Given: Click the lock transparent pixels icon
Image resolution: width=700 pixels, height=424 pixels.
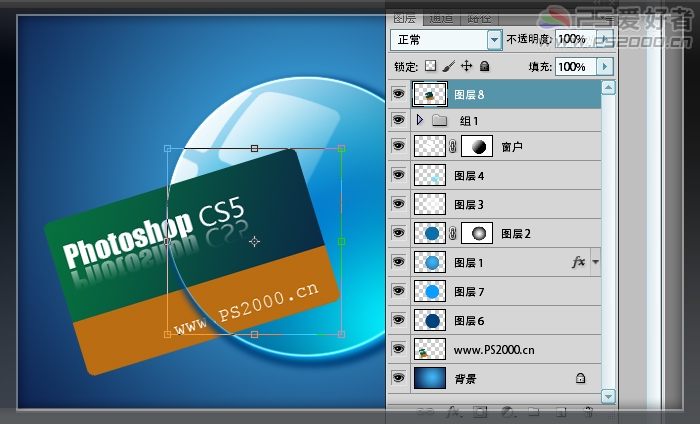Looking at the screenshot, I should tap(430, 66).
